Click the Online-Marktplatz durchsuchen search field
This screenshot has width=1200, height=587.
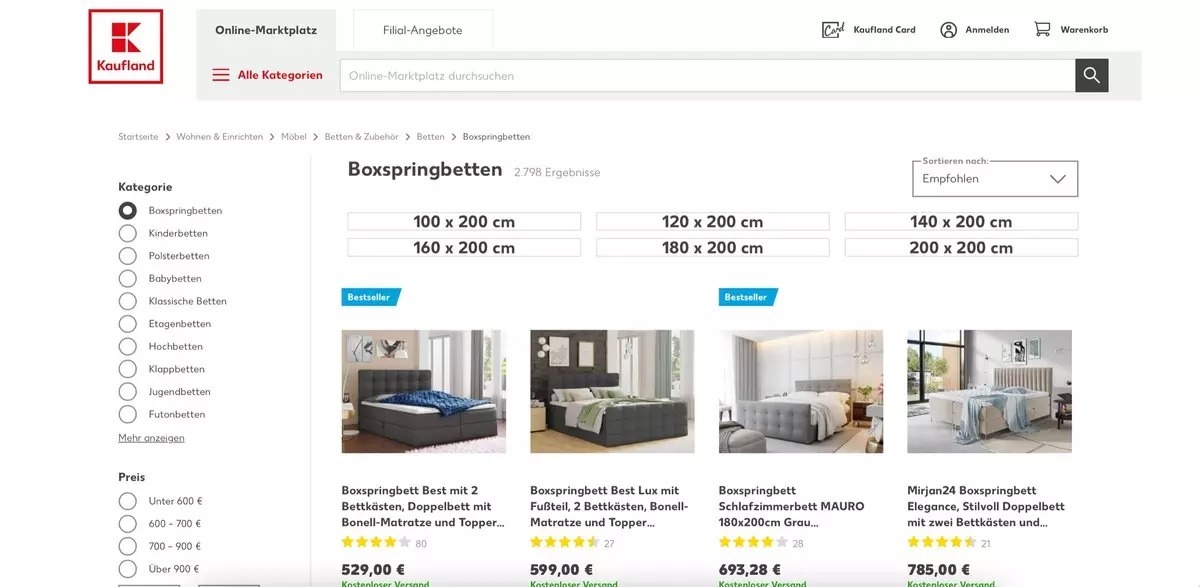click(x=708, y=75)
